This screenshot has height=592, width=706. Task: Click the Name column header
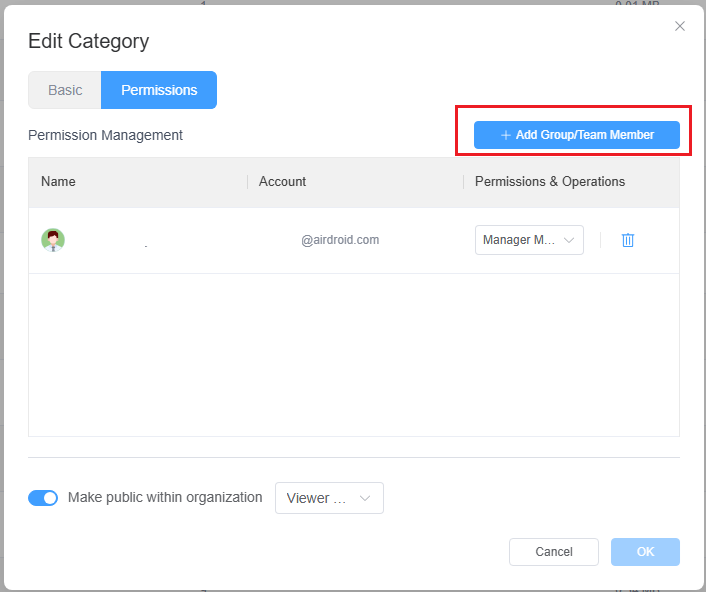(58, 182)
